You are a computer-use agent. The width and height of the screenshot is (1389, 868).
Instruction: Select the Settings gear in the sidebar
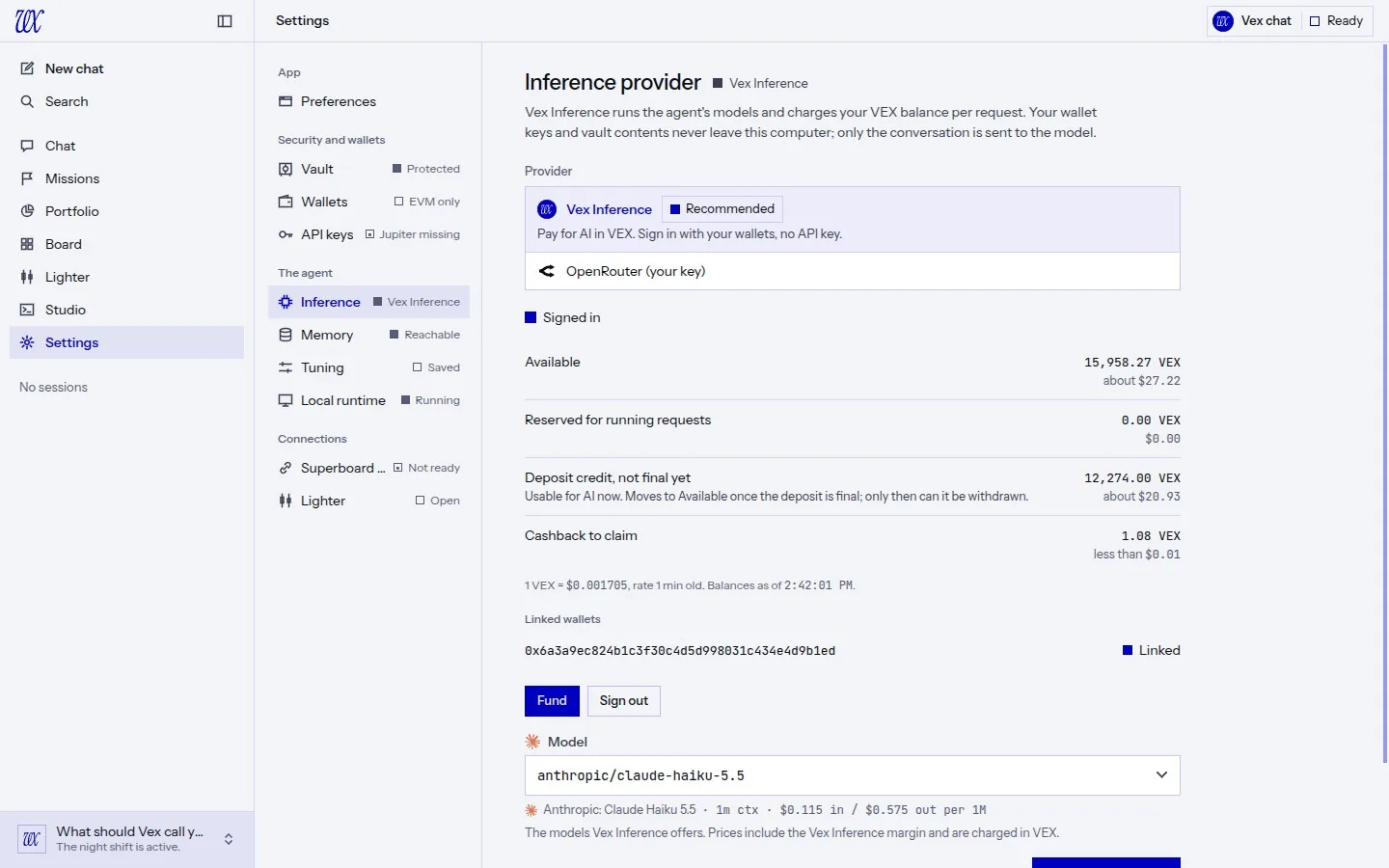[27, 342]
